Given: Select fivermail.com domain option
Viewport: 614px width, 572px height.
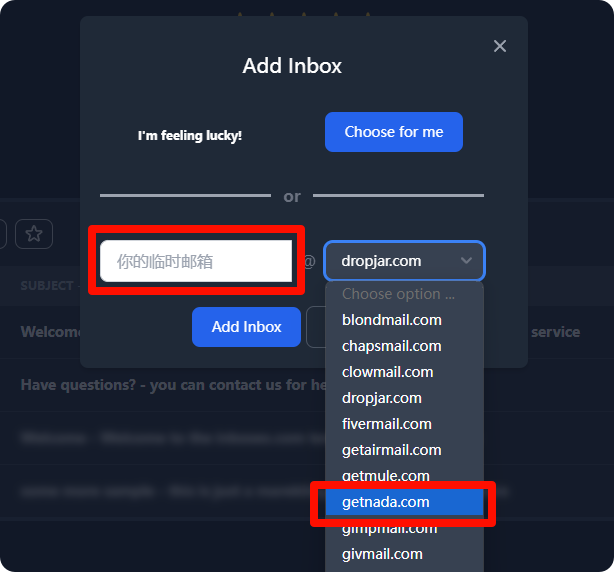Looking at the screenshot, I should [387, 424].
